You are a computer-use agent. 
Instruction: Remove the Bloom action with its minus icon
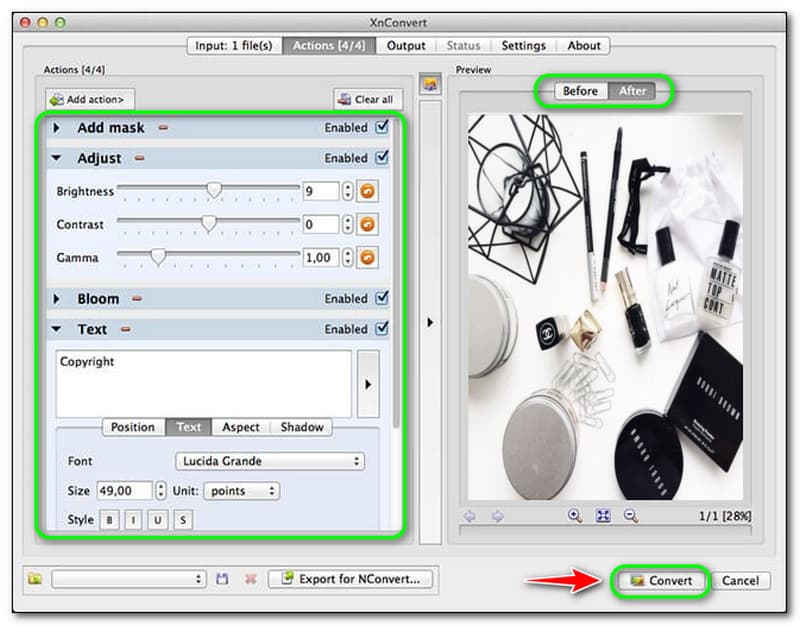pyautogui.click(x=137, y=298)
